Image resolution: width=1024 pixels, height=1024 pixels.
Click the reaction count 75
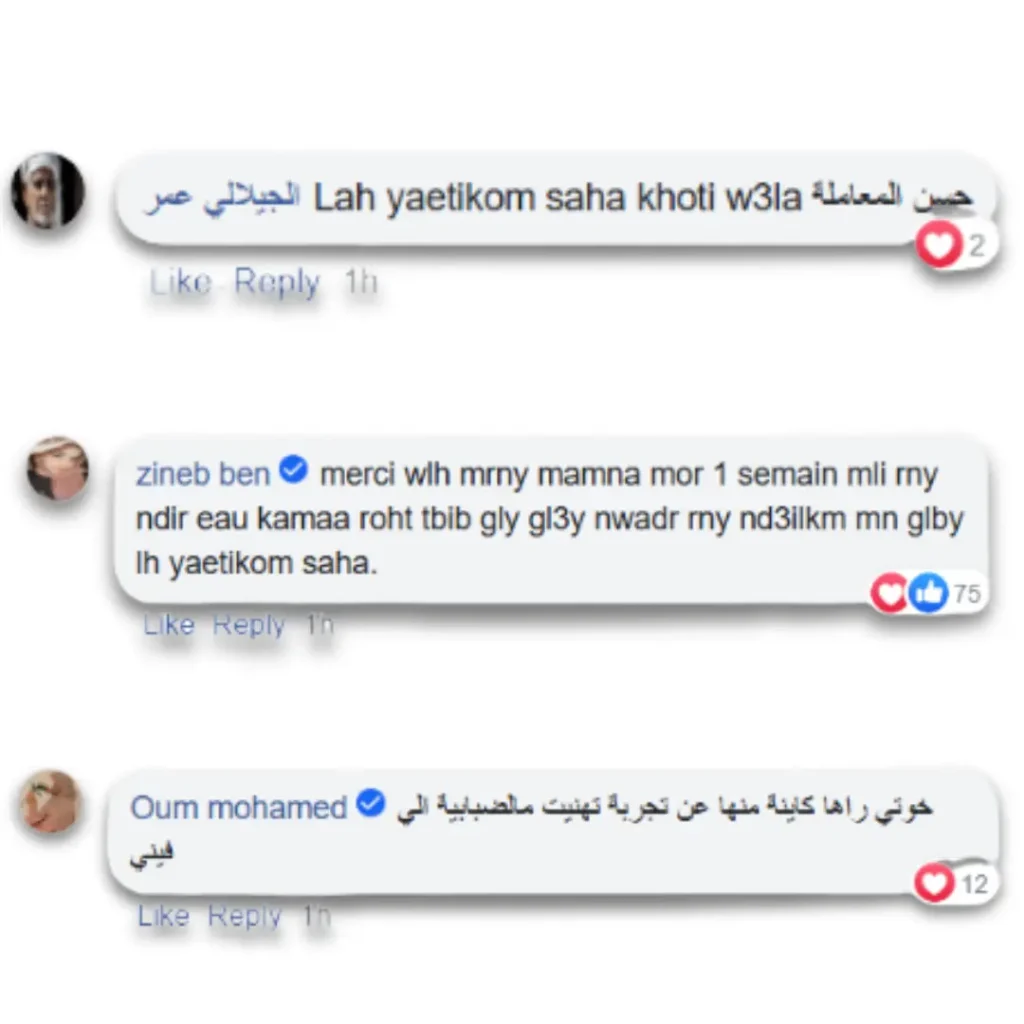967,594
